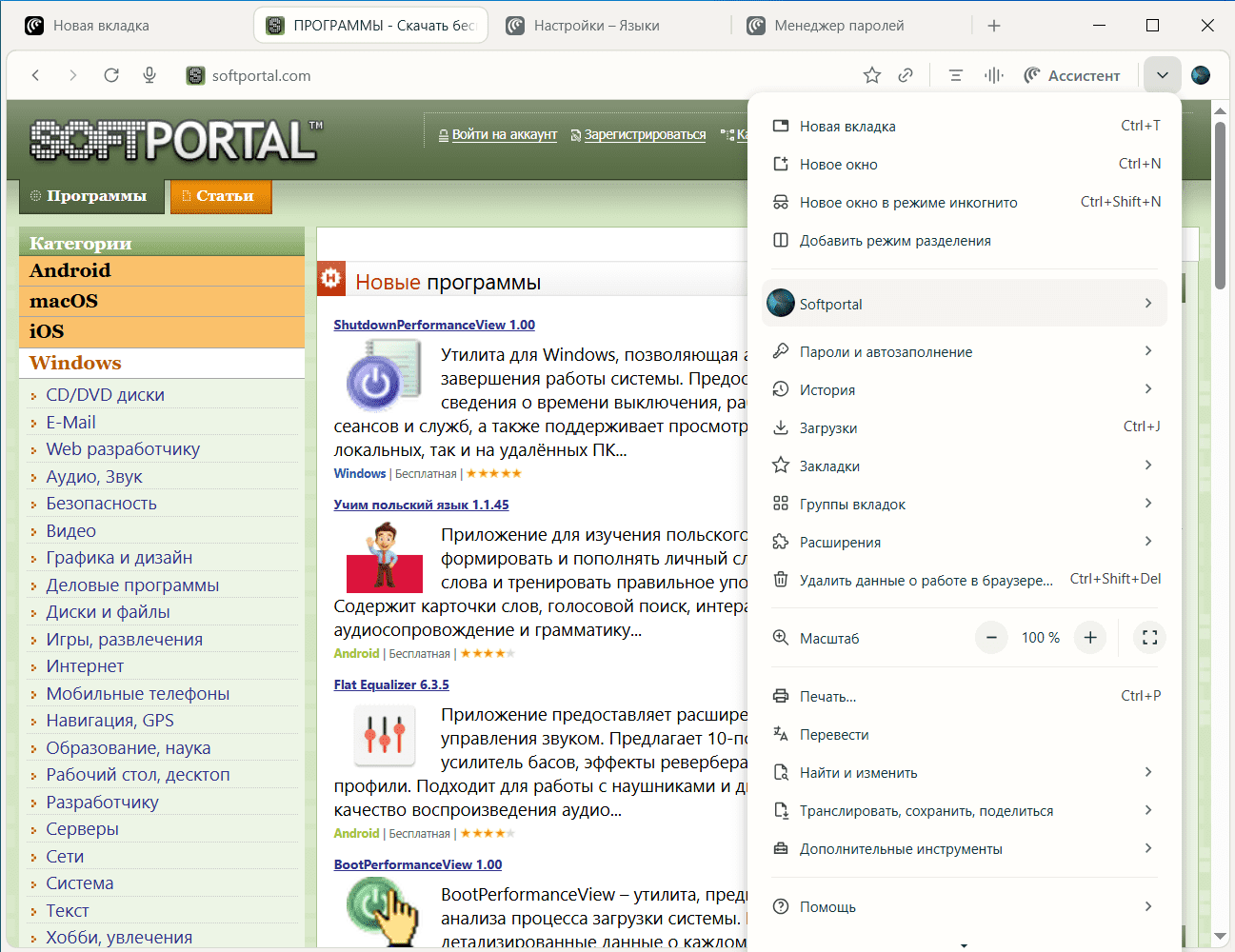Open the Интернет category

click(85, 666)
